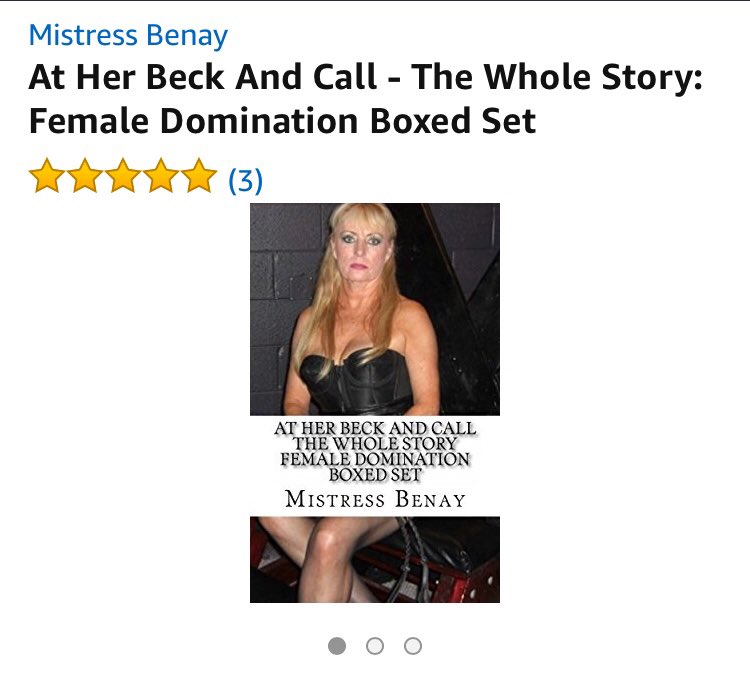The height and width of the screenshot is (675, 750).
Task: Open the lower book cover photo strip
Action: [375, 559]
